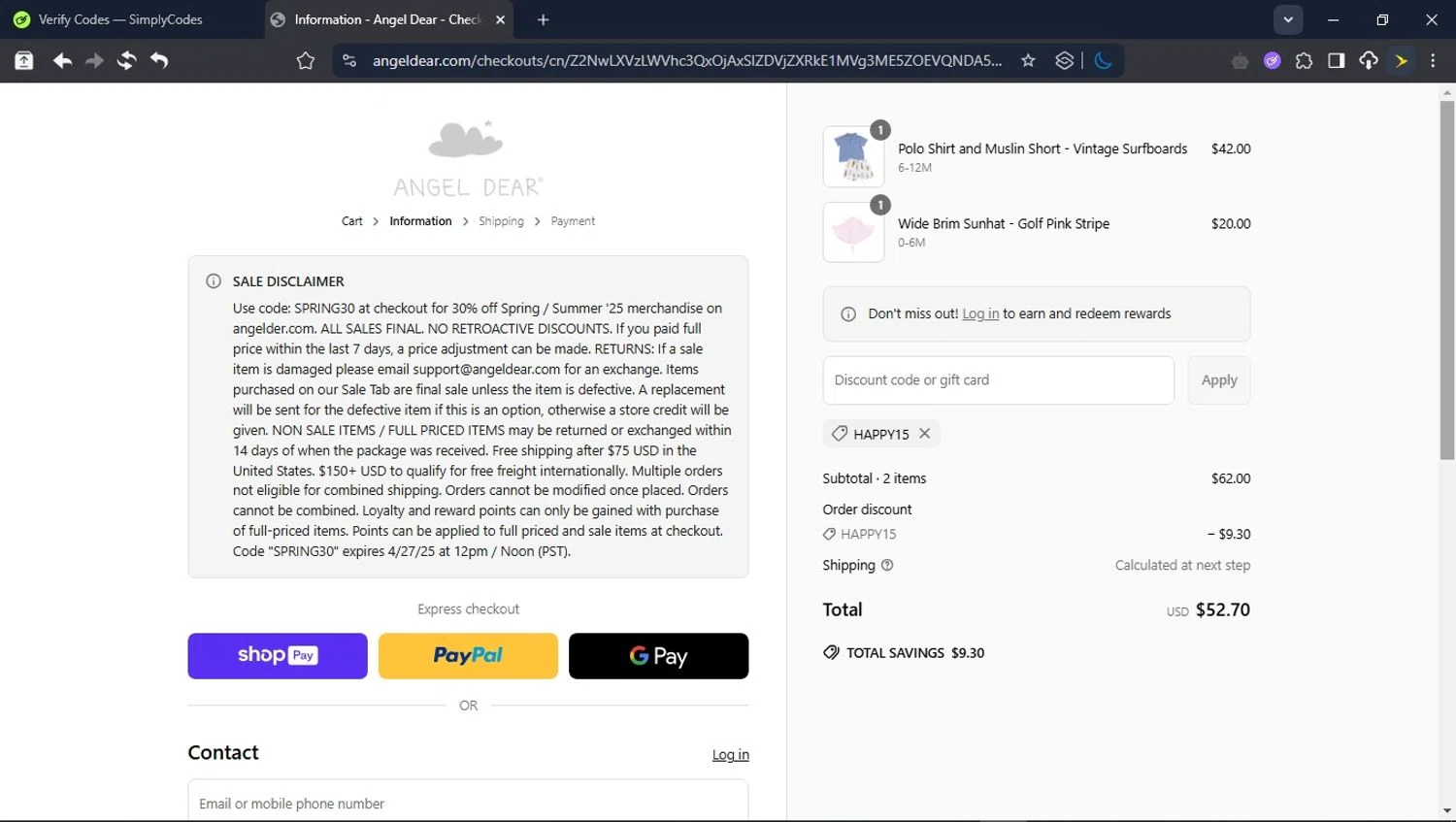Image resolution: width=1456 pixels, height=822 pixels.
Task: Check out with the PayPal button
Action: click(468, 656)
